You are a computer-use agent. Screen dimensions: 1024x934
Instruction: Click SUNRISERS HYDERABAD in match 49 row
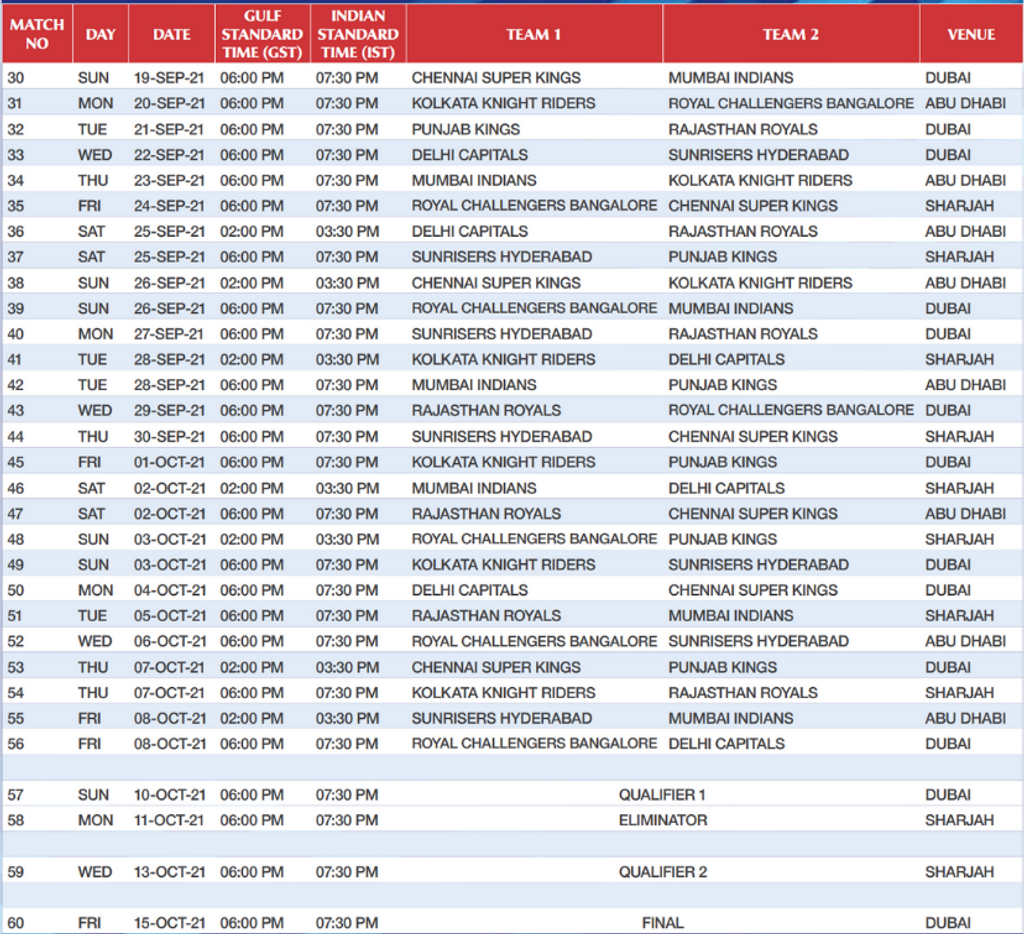coord(758,564)
